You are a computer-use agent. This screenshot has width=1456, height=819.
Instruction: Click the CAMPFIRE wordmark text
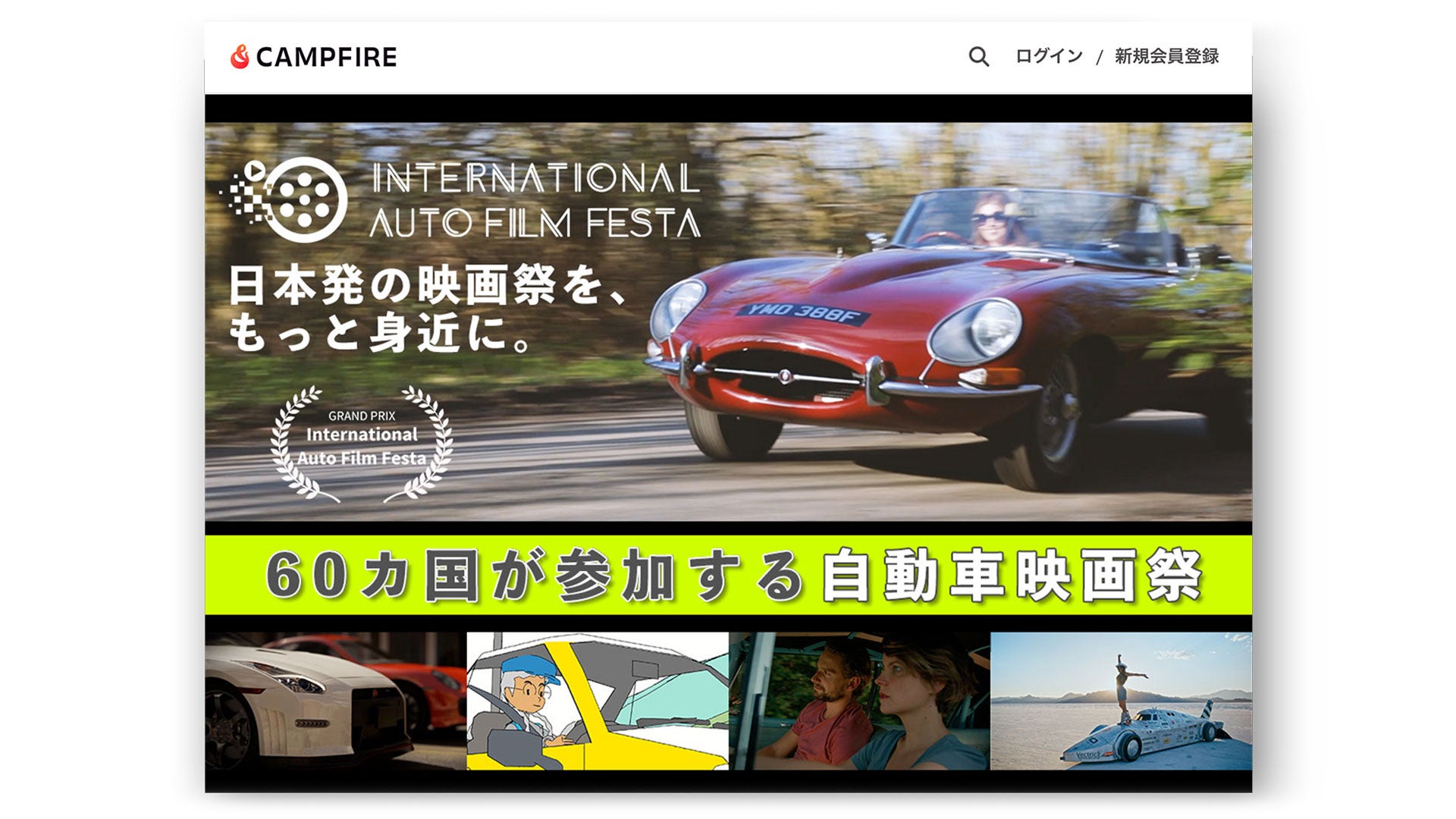326,57
